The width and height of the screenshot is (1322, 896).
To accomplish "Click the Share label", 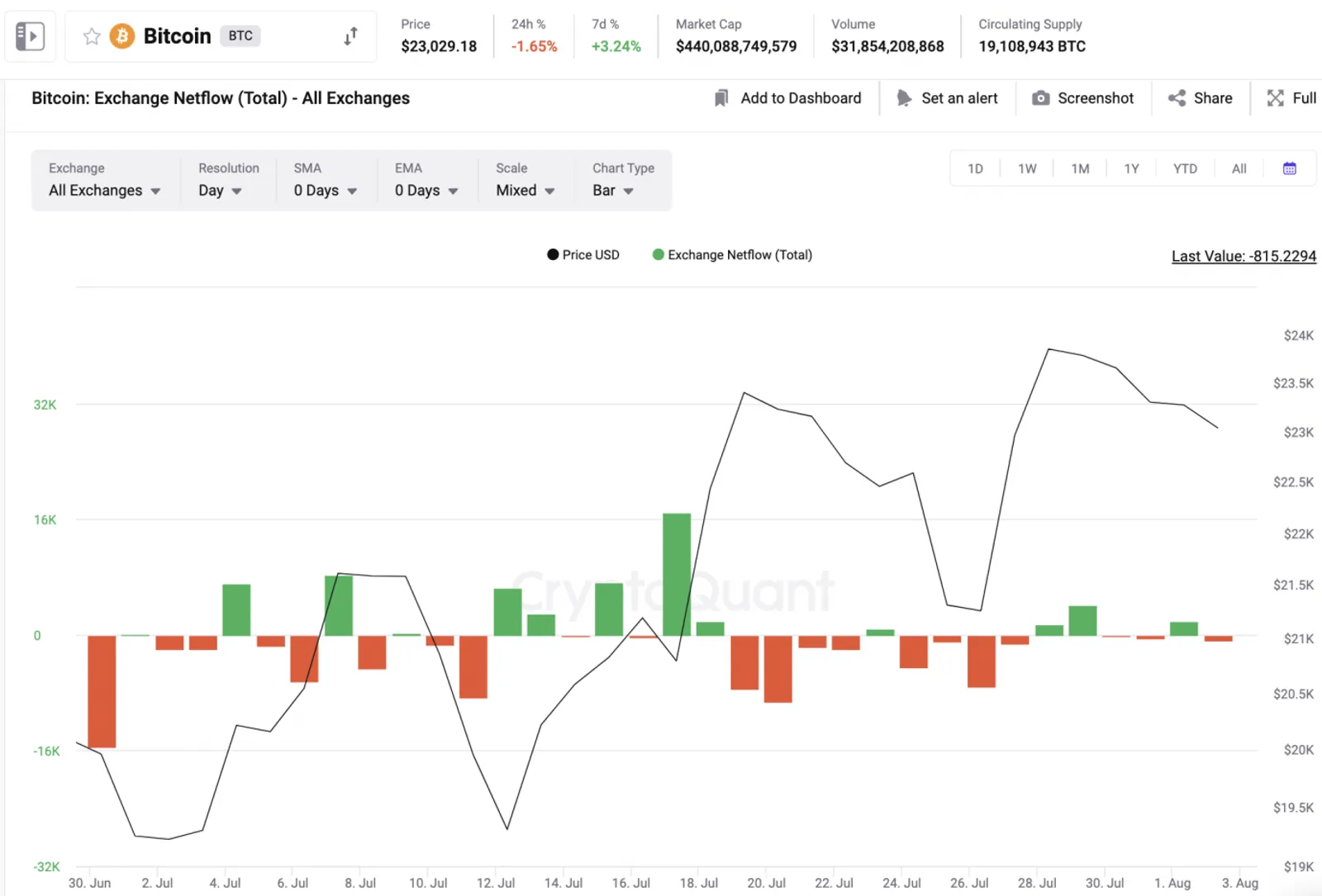I will tap(1213, 98).
